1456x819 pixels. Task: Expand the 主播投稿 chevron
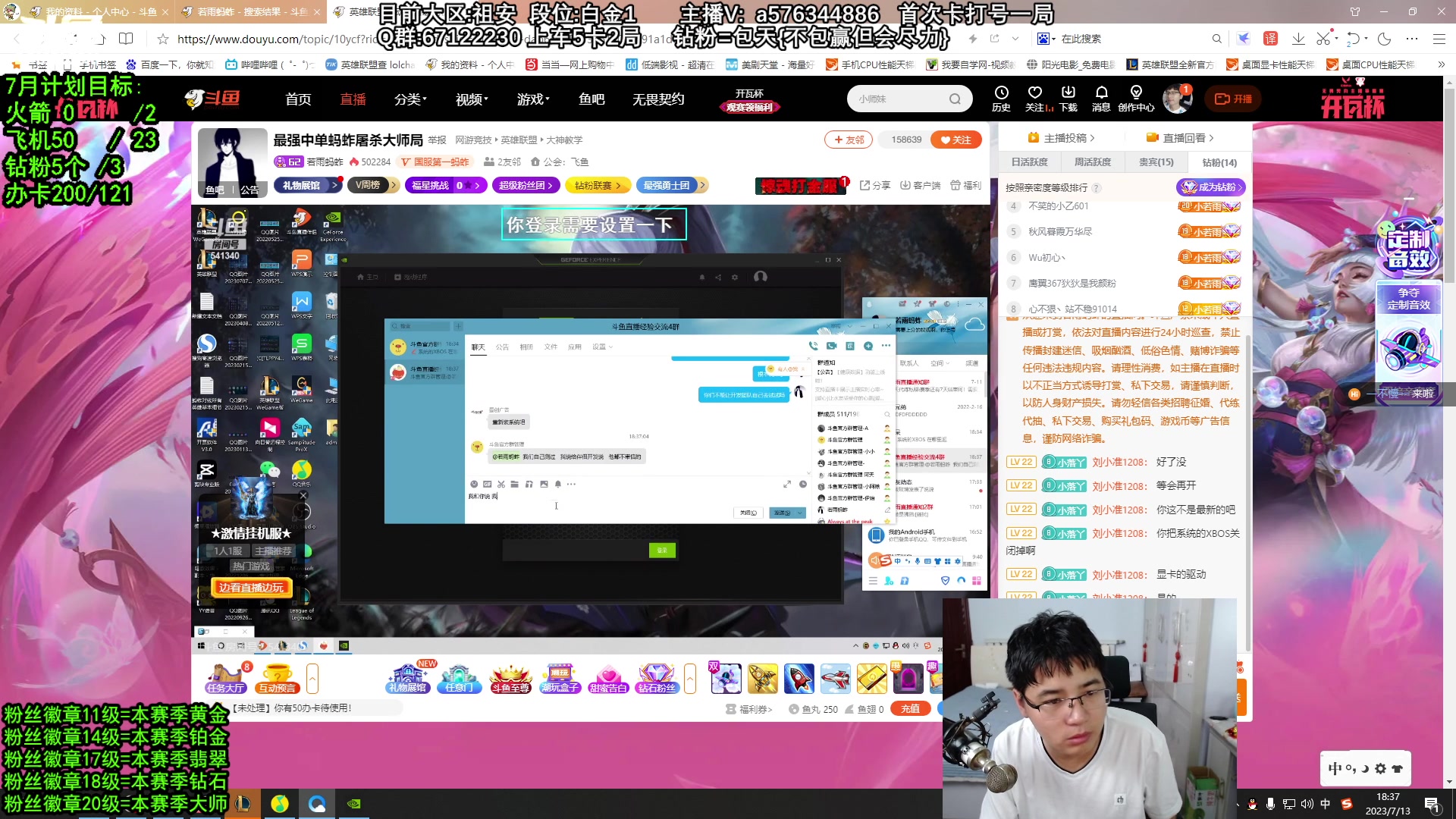[x=1092, y=138]
